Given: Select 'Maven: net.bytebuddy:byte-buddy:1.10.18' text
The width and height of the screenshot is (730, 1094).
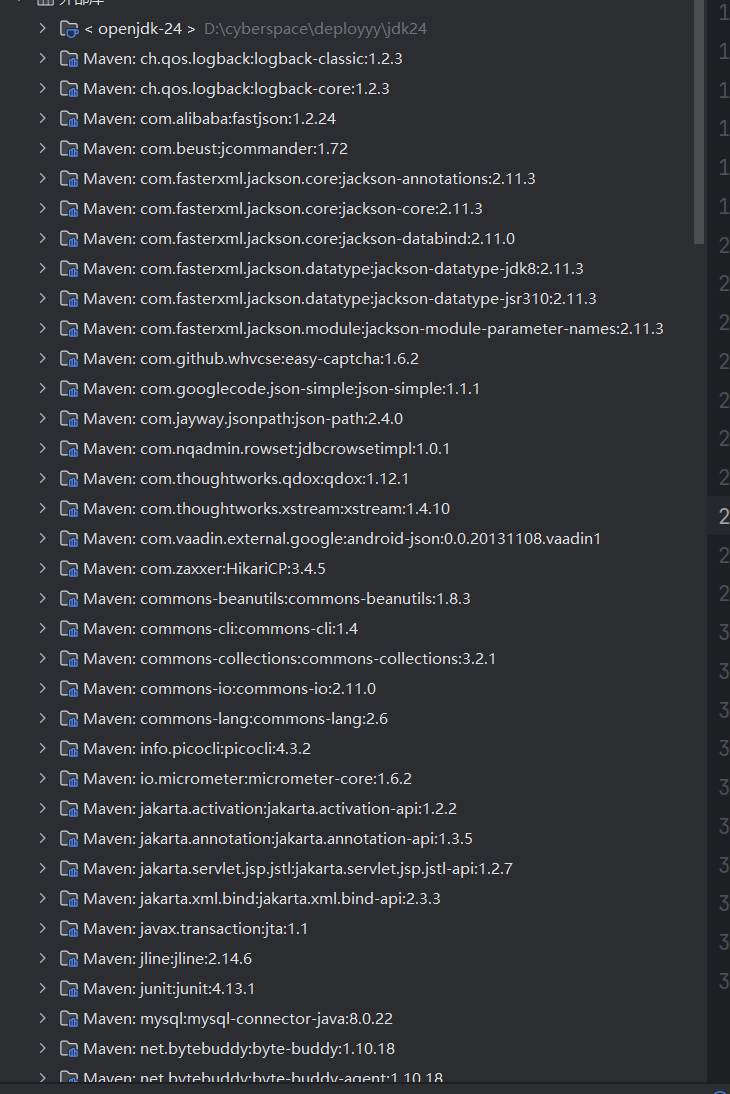Looking at the screenshot, I should 239,1049.
